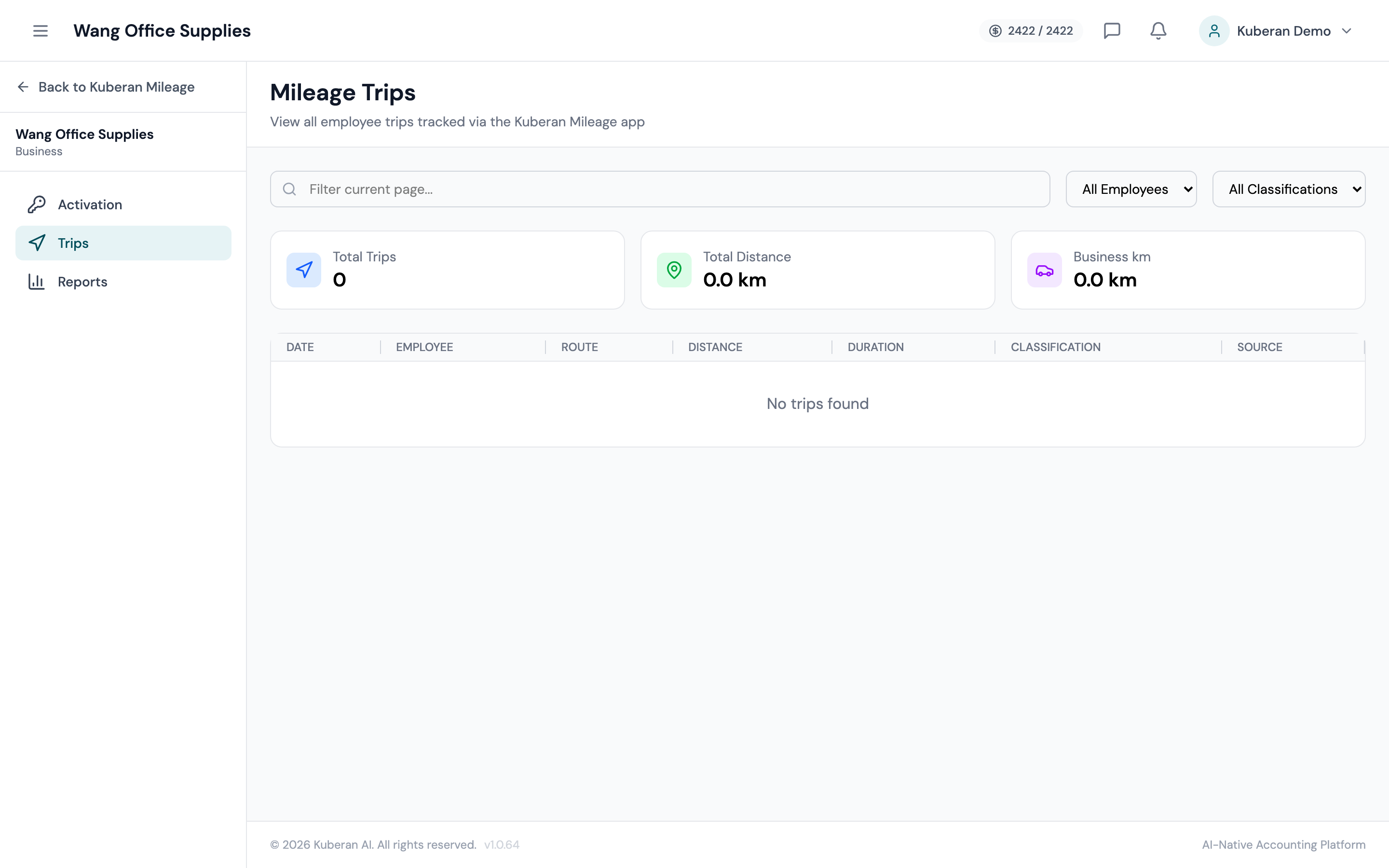Focus the Filter current page field
The image size is (1389, 868).
(x=660, y=189)
